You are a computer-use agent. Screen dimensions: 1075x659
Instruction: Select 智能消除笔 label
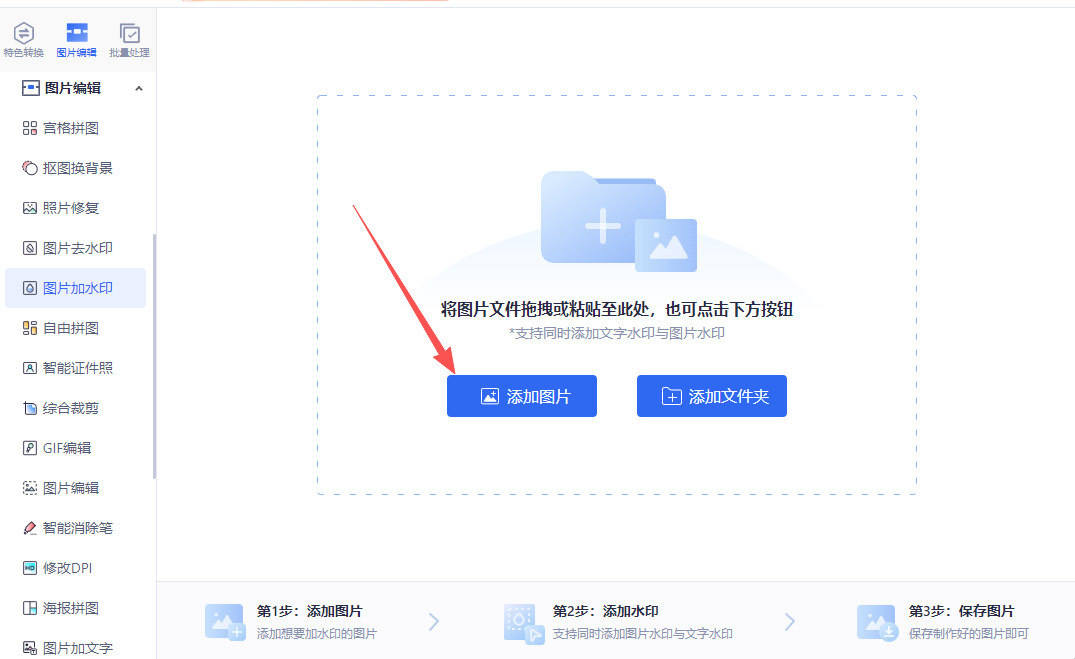(x=77, y=528)
